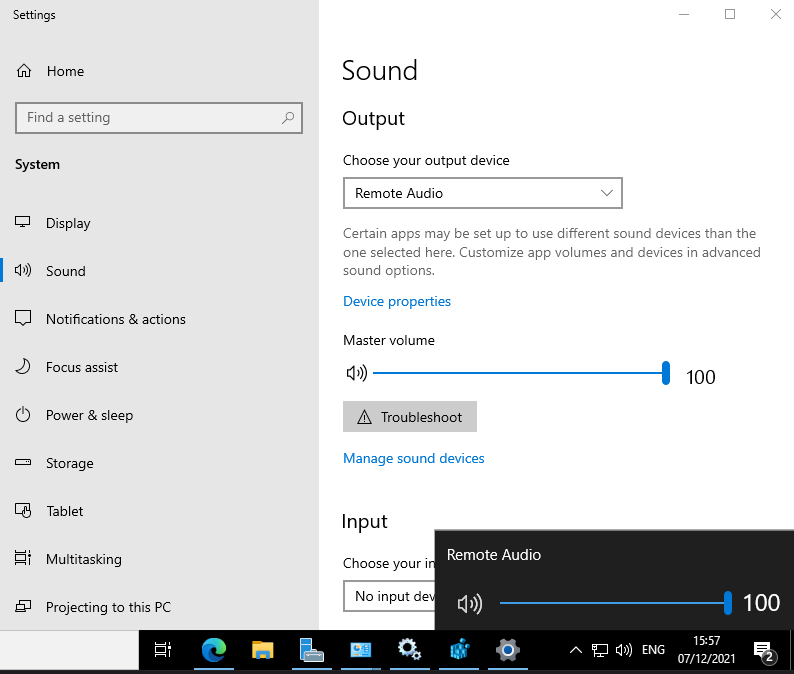Open the Storage settings section
The height and width of the screenshot is (674, 794).
[69, 463]
